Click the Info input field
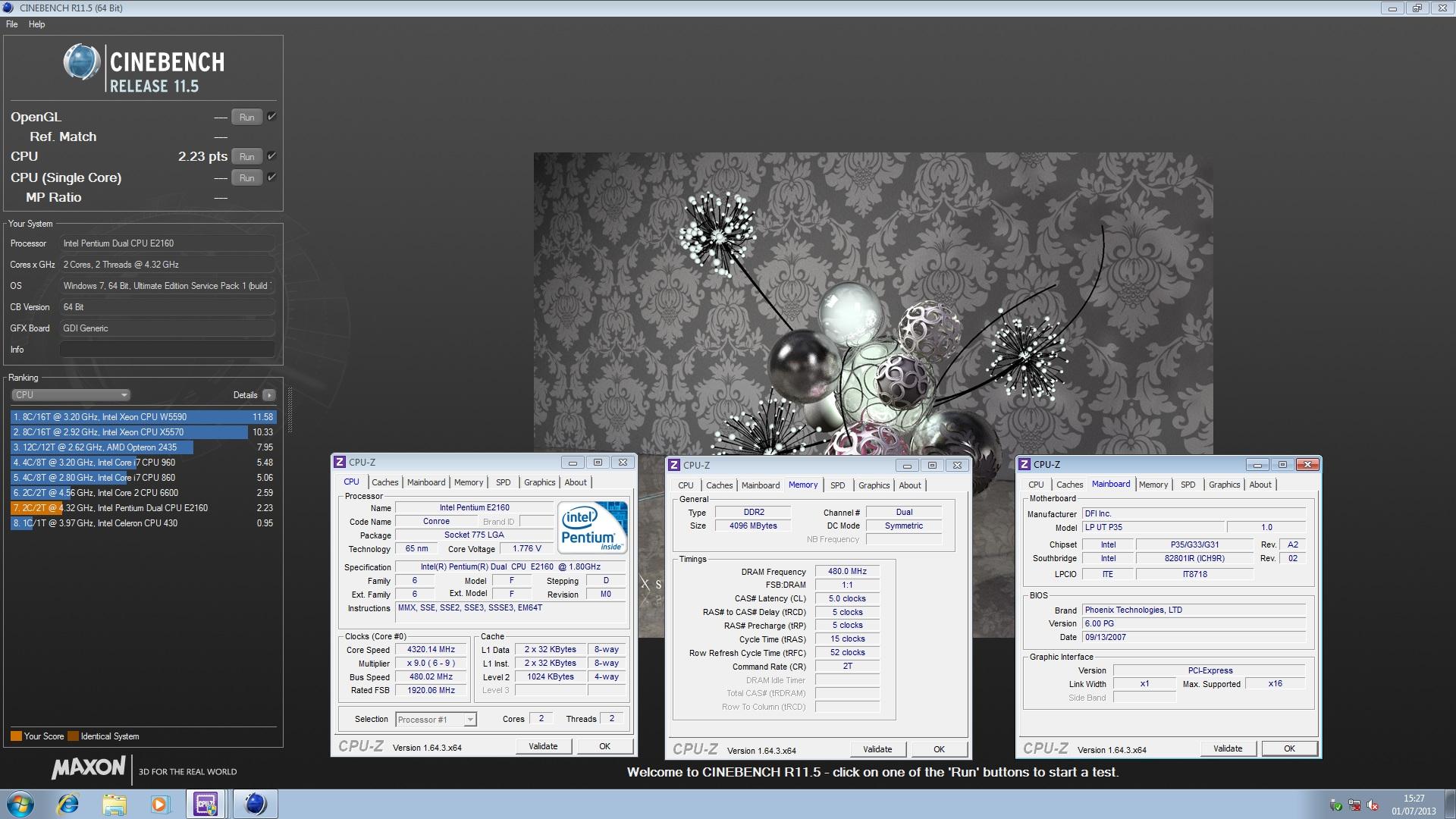Viewport: 1456px width, 819px height. click(167, 350)
